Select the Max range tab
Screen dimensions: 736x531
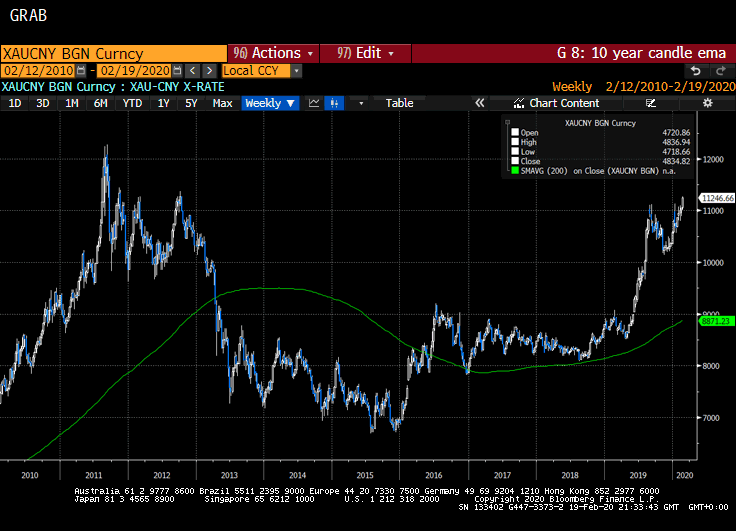point(222,103)
